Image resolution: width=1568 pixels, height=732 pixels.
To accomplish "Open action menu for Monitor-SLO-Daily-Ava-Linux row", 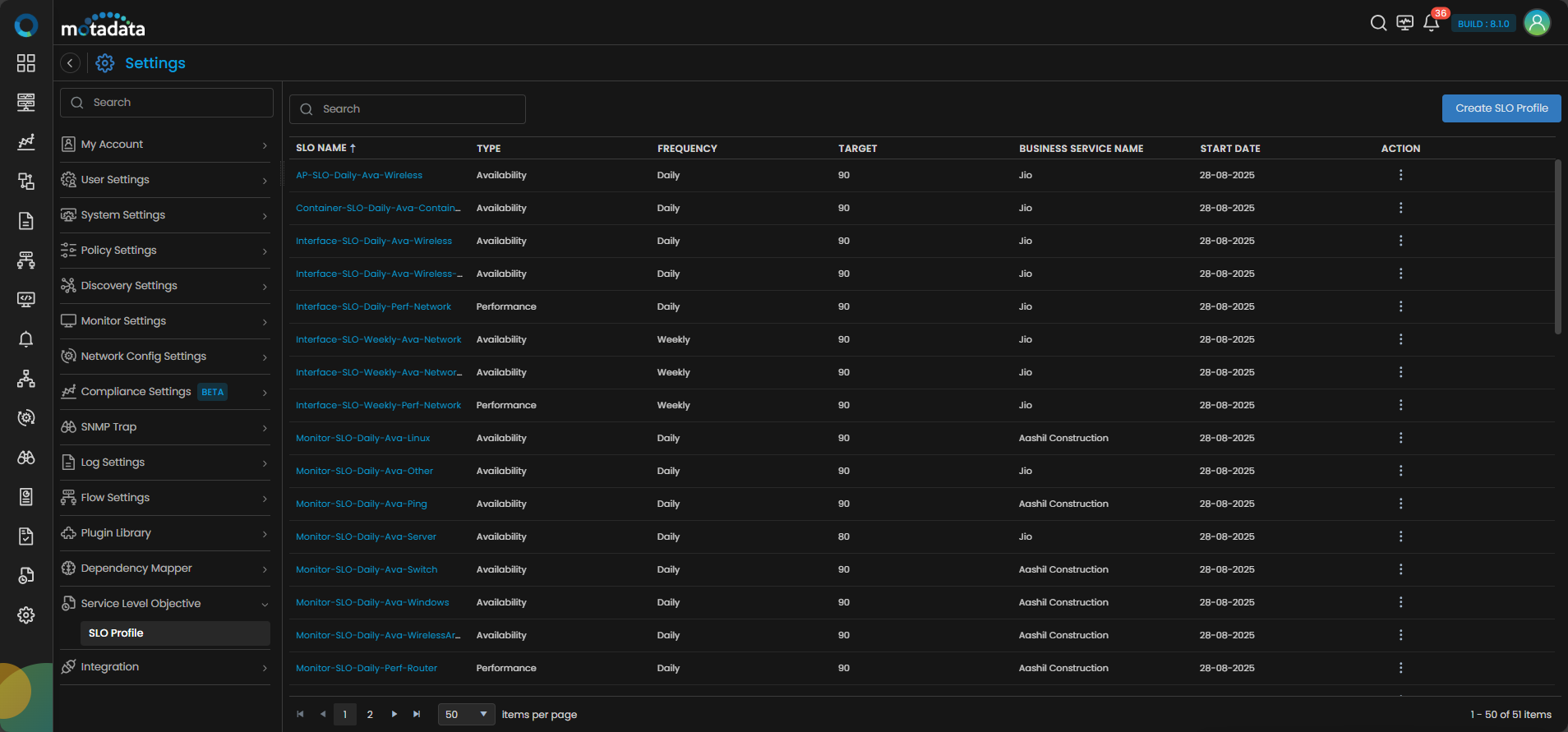I will coord(1400,438).
